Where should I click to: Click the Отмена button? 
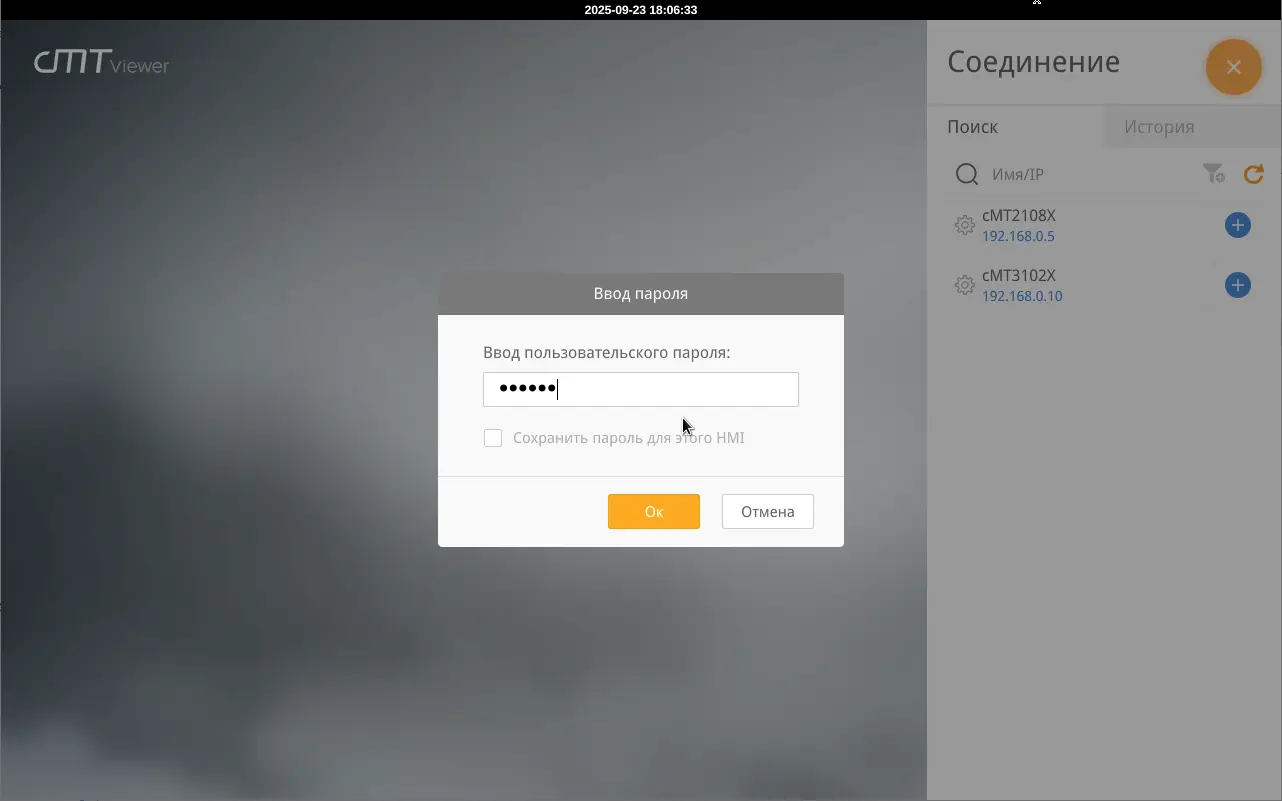coord(767,511)
